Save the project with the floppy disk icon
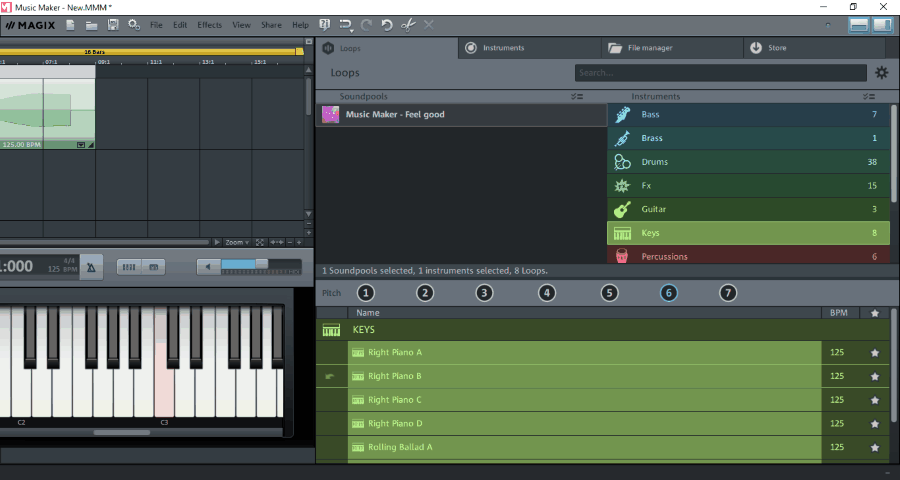The height and width of the screenshot is (480, 900). [113, 25]
